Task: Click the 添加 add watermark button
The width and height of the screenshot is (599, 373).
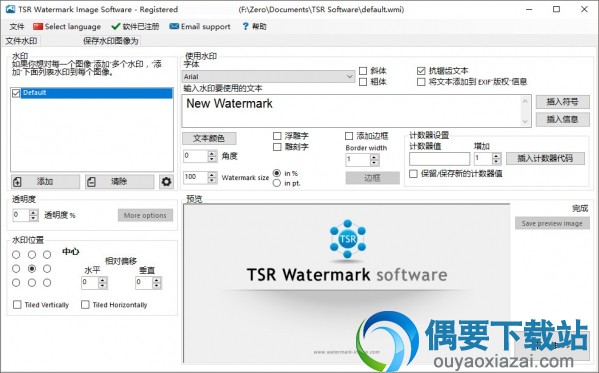Action: [45, 182]
